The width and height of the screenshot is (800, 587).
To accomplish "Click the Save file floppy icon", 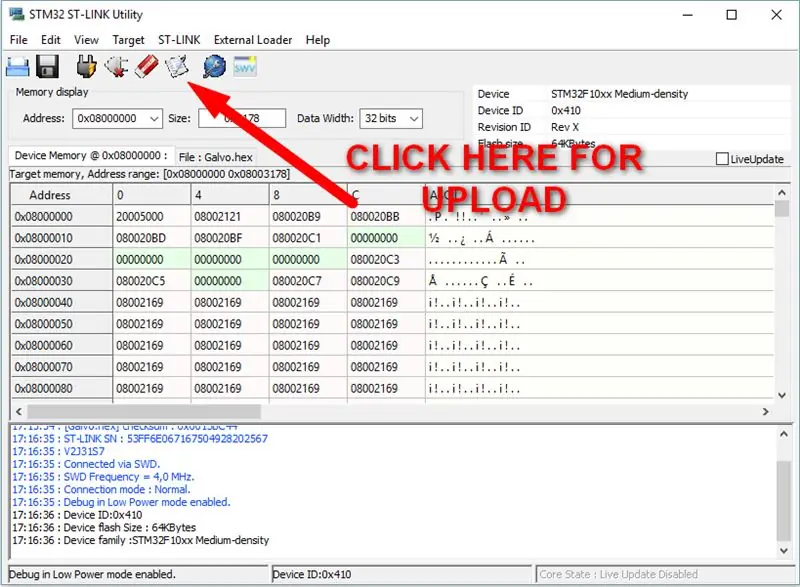I will (x=47, y=67).
